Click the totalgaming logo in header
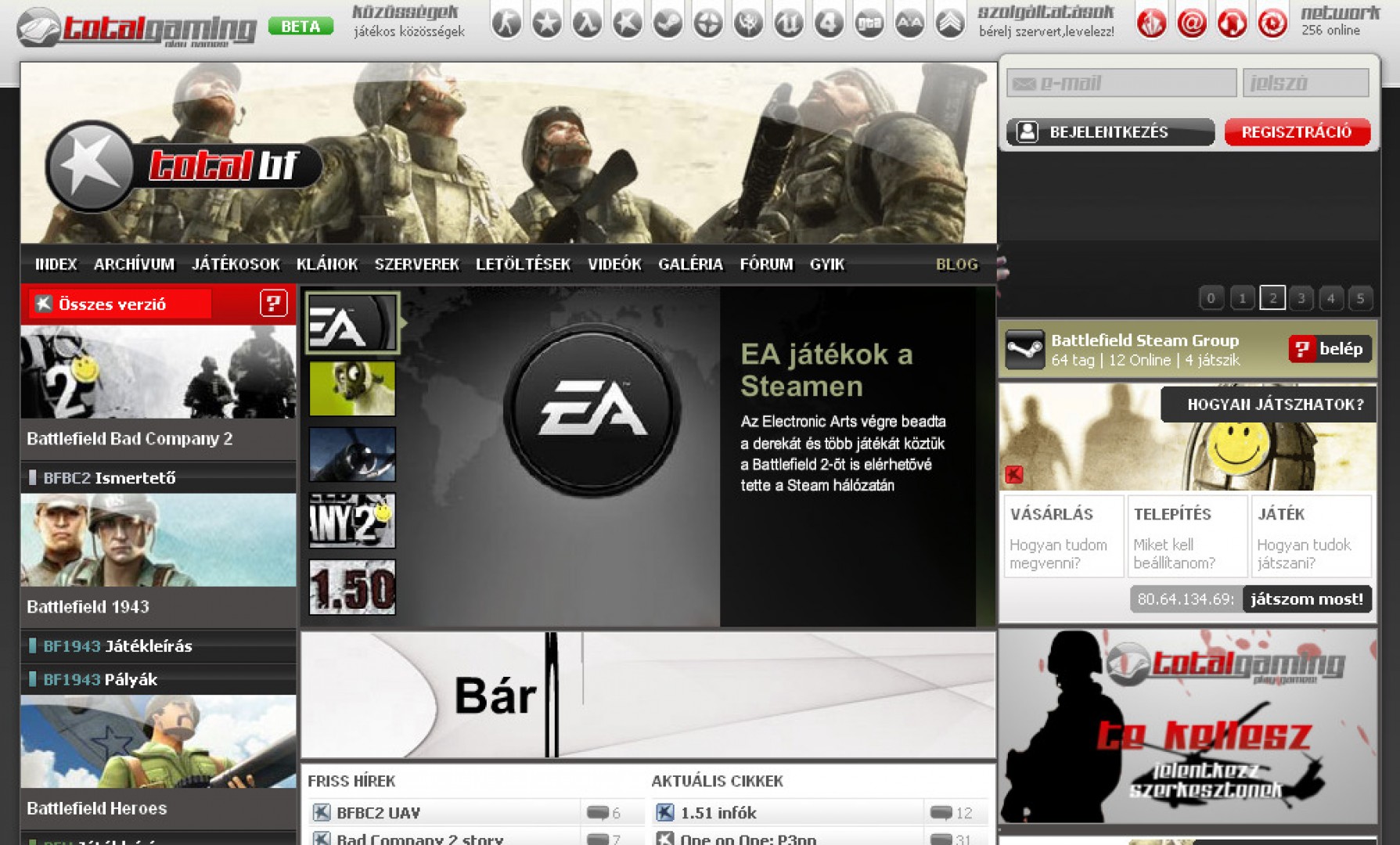The height and width of the screenshot is (845, 1400). [x=136, y=27]
